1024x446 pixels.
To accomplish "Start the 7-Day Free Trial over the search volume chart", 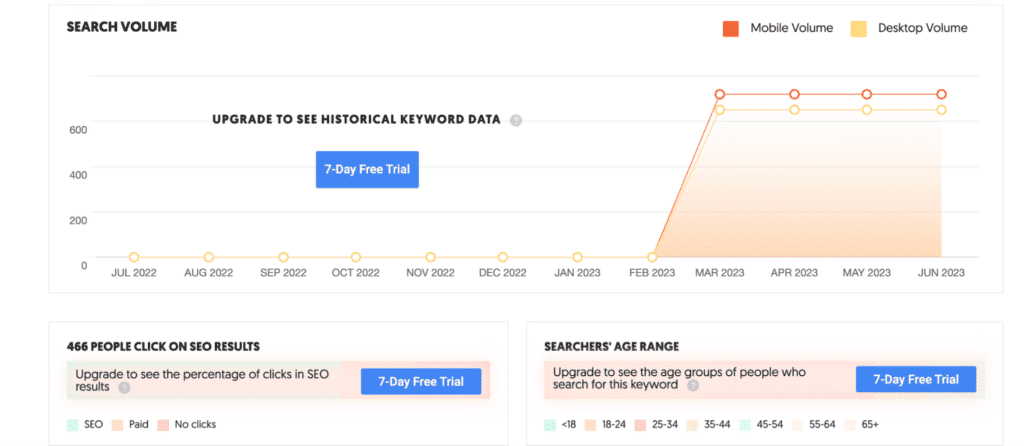I will (x=367, y=170).
